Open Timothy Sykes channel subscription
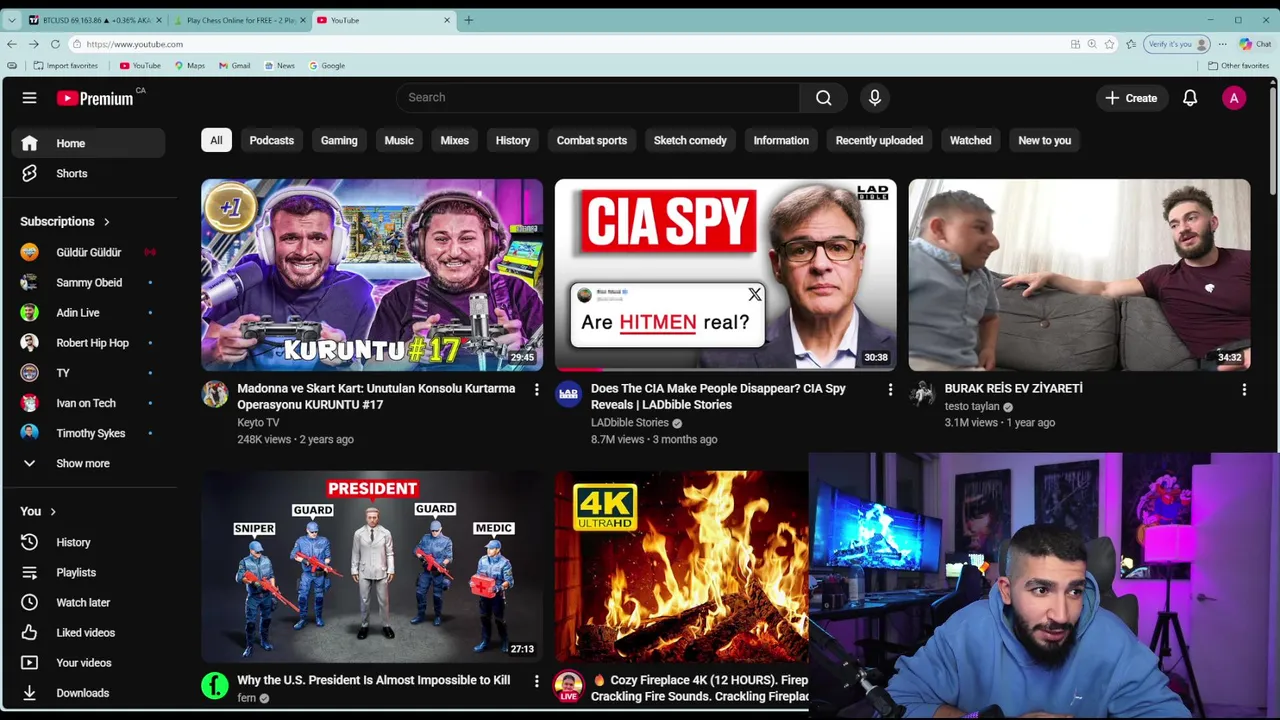Screen dimensions: 1280x720 tap(89, 432)
